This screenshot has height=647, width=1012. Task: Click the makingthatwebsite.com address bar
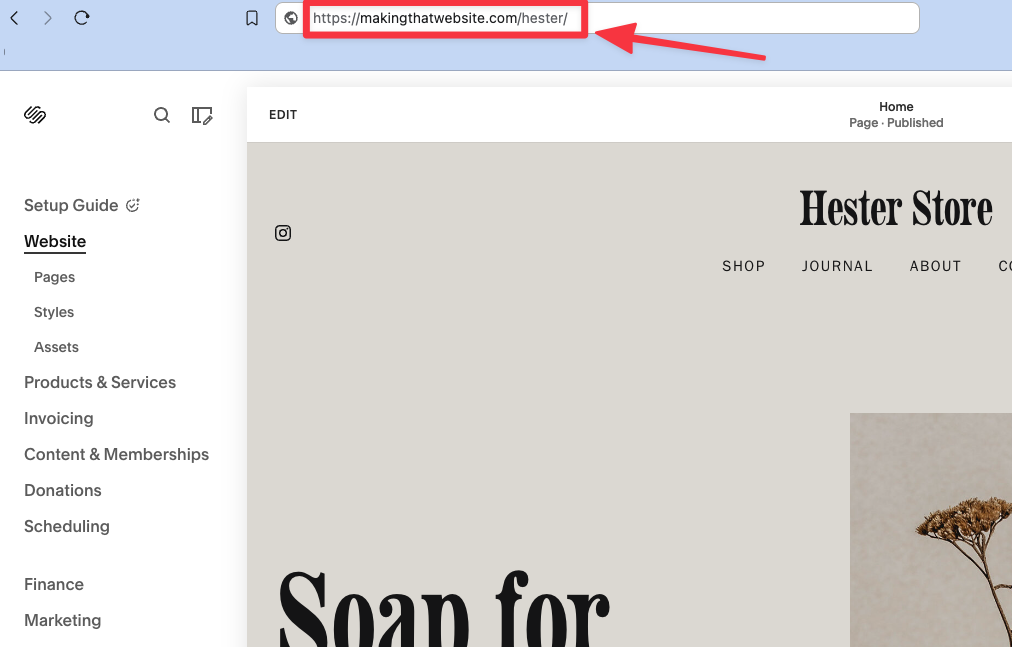click(445, 18)
